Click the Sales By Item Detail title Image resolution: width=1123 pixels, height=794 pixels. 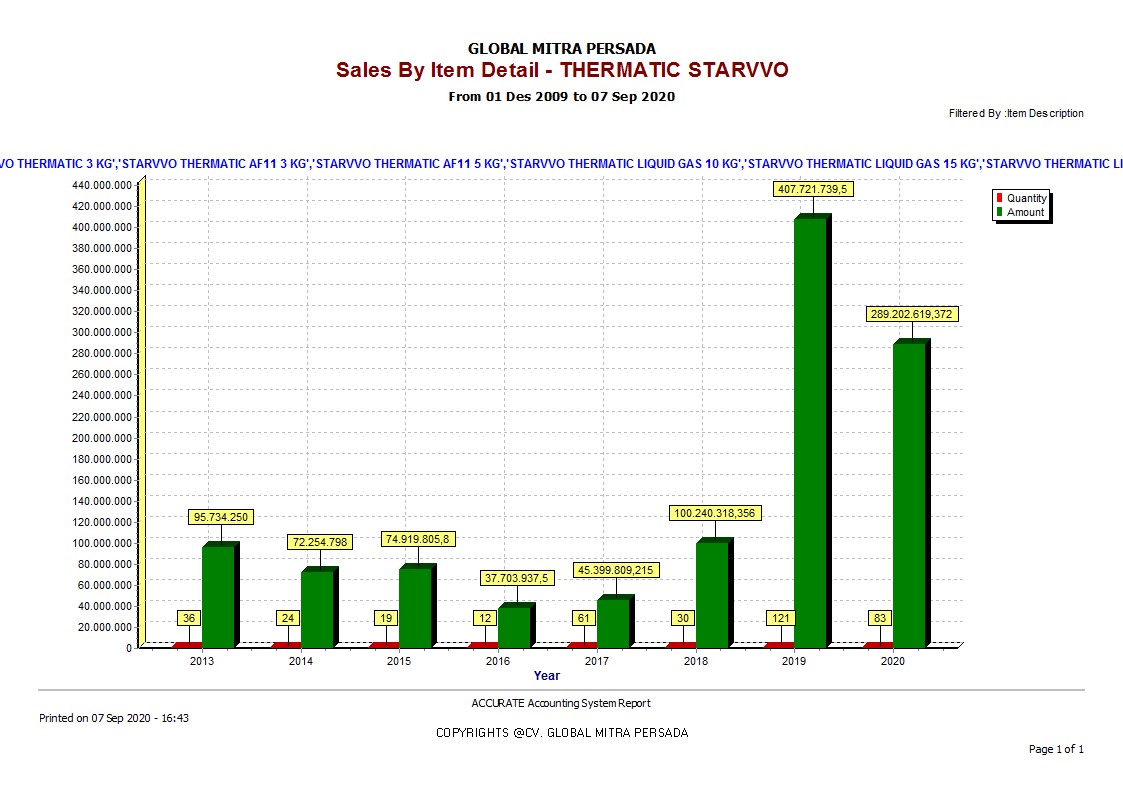tap(562, 70)
